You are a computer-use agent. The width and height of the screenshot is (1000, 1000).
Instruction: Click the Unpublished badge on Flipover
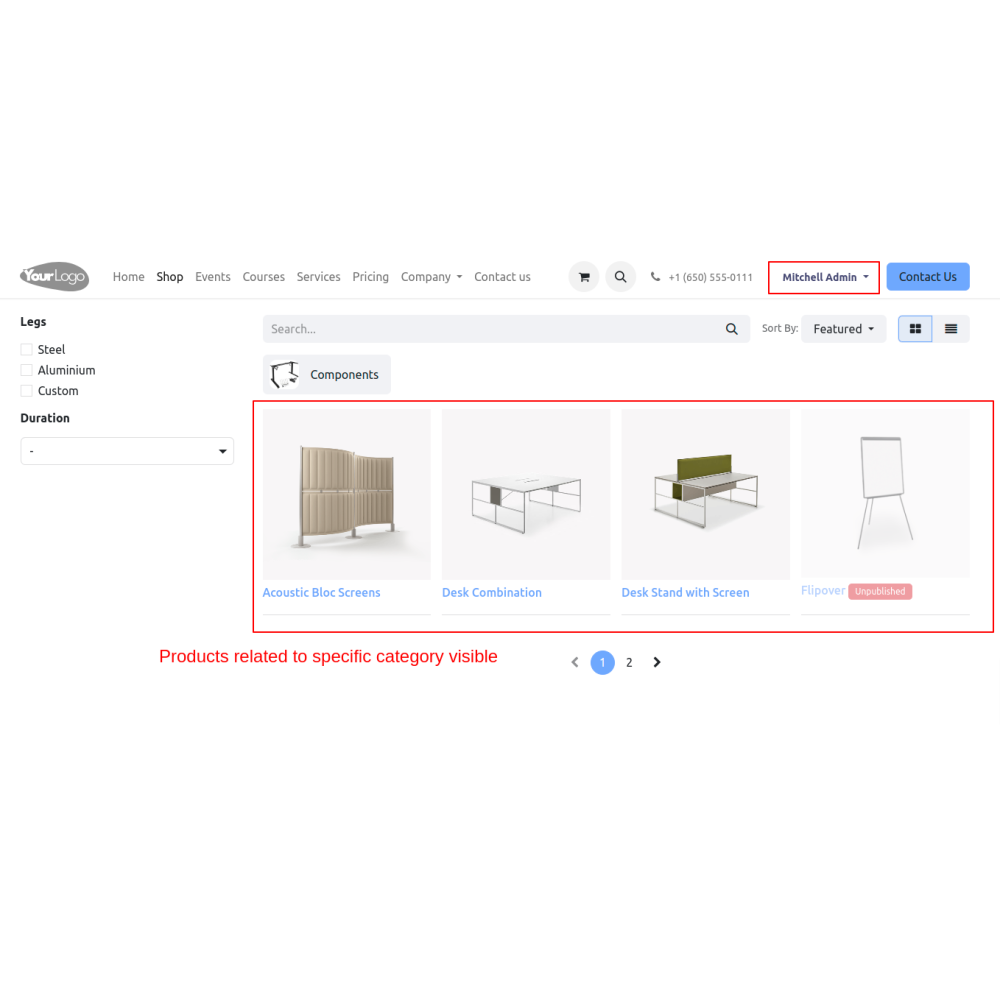880,591
